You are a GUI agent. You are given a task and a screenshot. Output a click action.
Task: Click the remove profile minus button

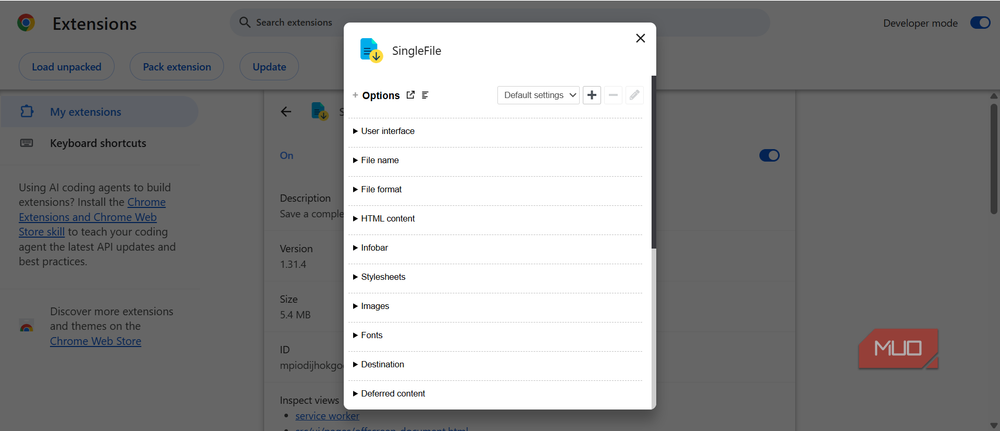[x=613, y=95]
